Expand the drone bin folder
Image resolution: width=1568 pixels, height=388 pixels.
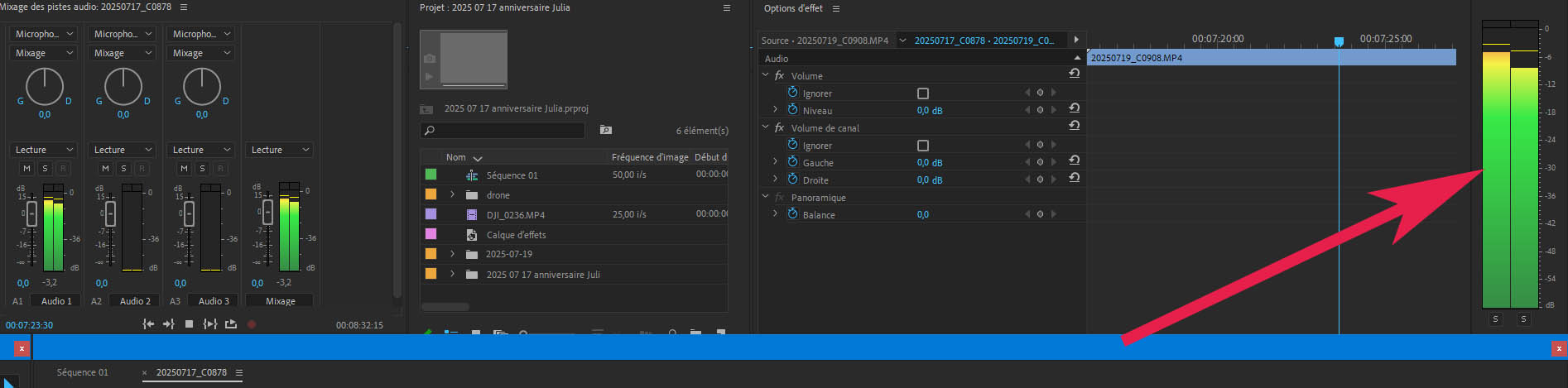[x=452, y=195]
